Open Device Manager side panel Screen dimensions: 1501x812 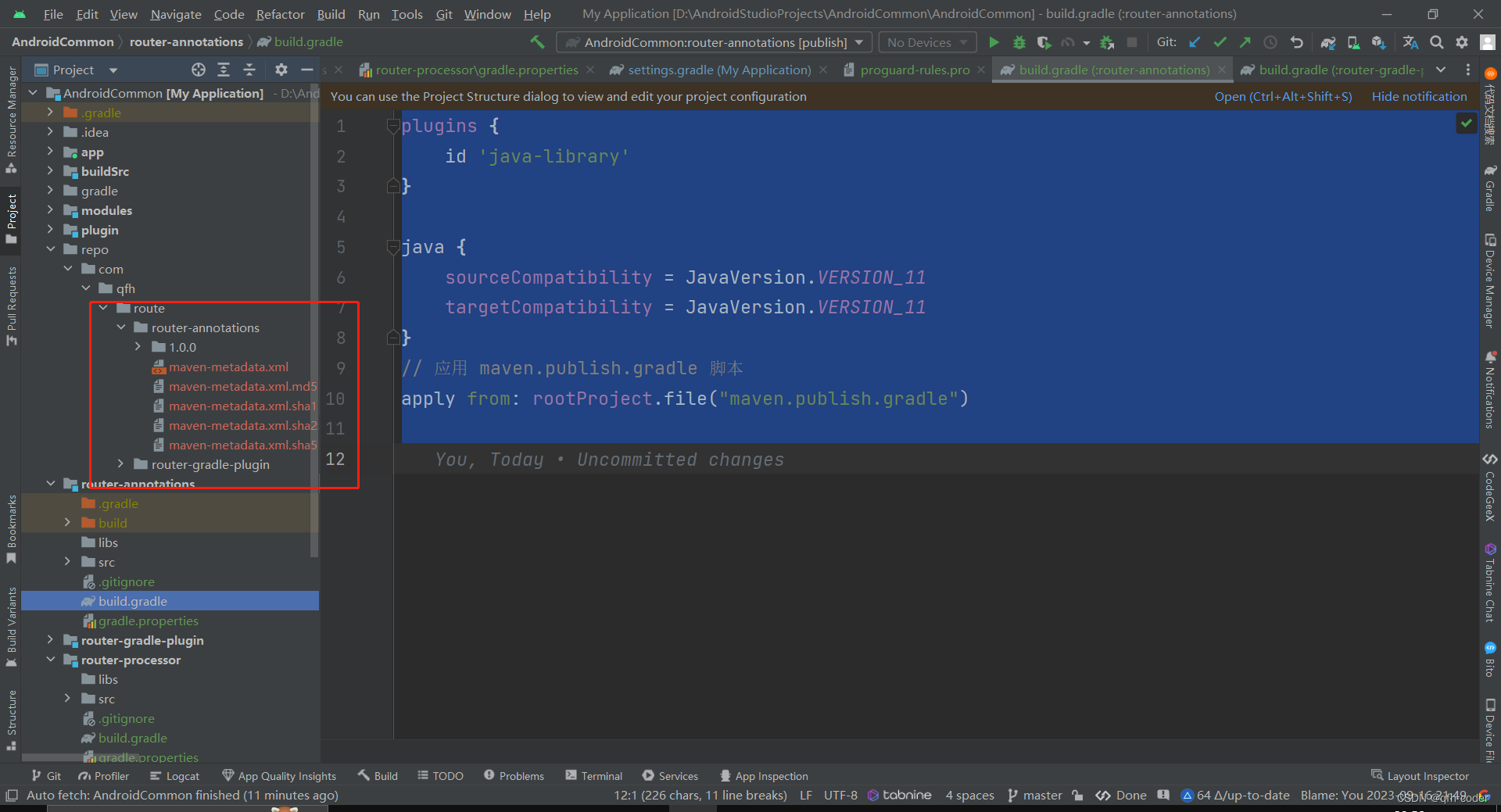[1490, 281]
